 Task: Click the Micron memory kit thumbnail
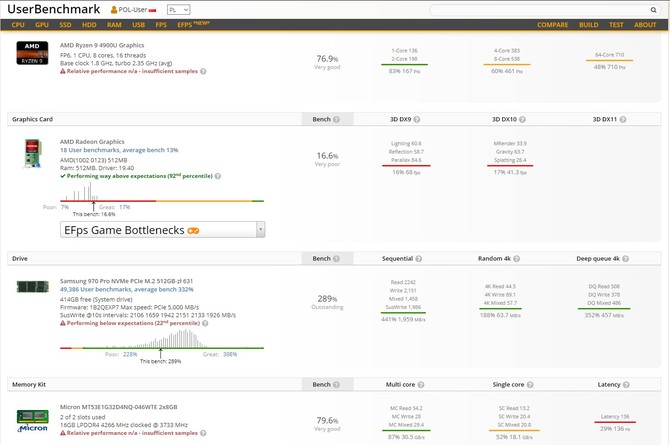tap(32, 421)
